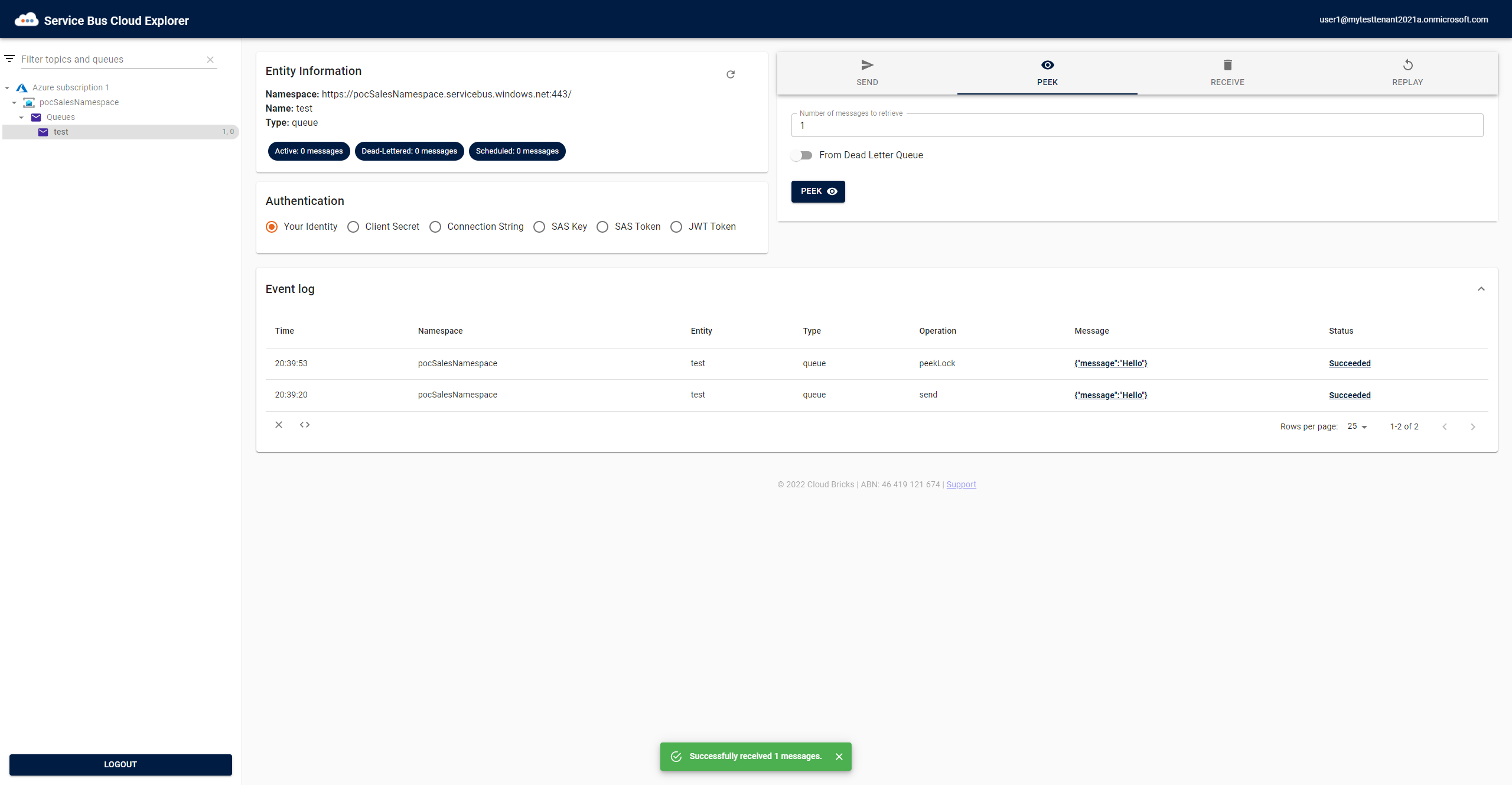Open event log code view icon

tap(305, 425)
